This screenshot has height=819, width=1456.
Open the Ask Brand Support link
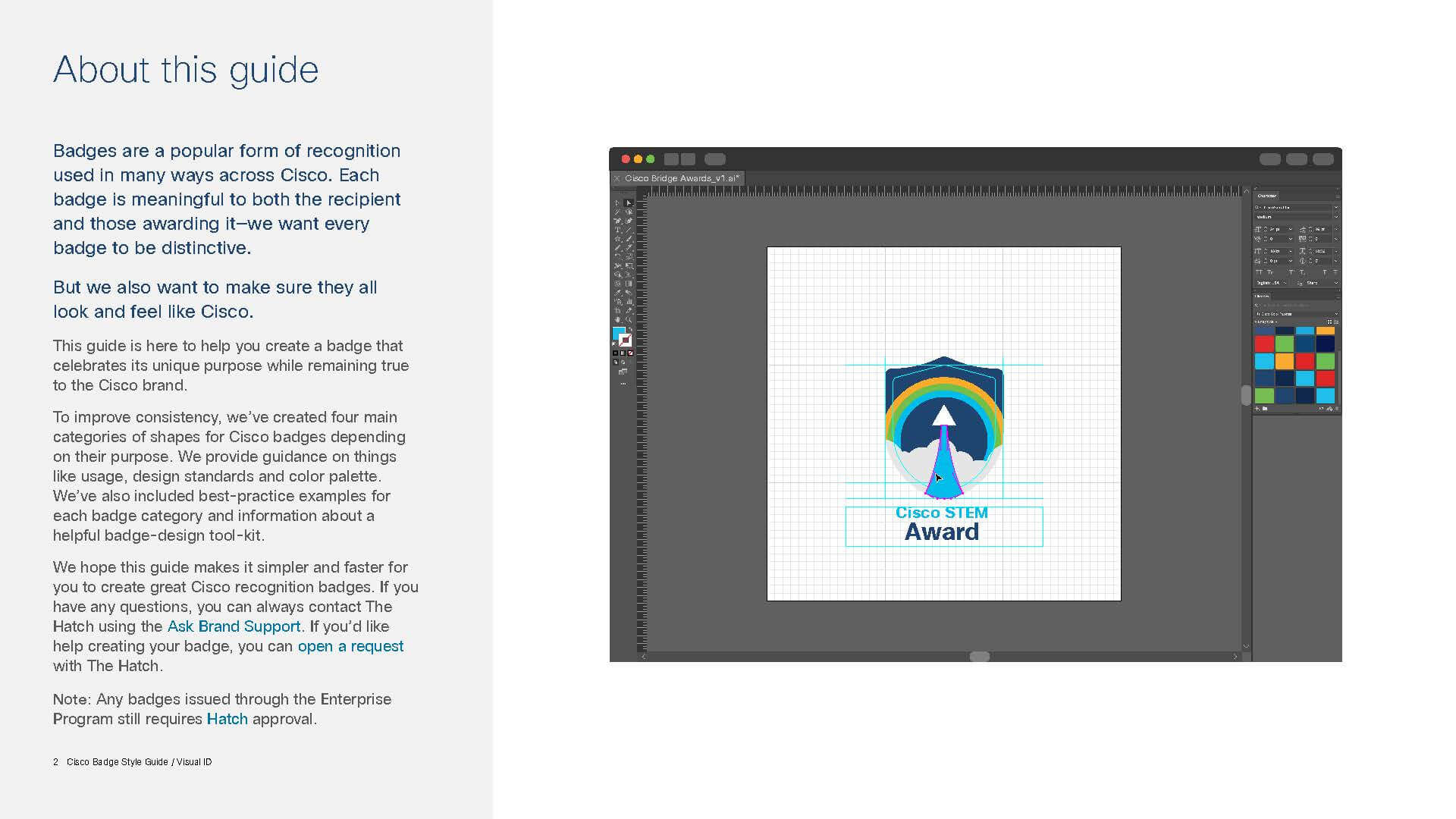tap(234, 626)
